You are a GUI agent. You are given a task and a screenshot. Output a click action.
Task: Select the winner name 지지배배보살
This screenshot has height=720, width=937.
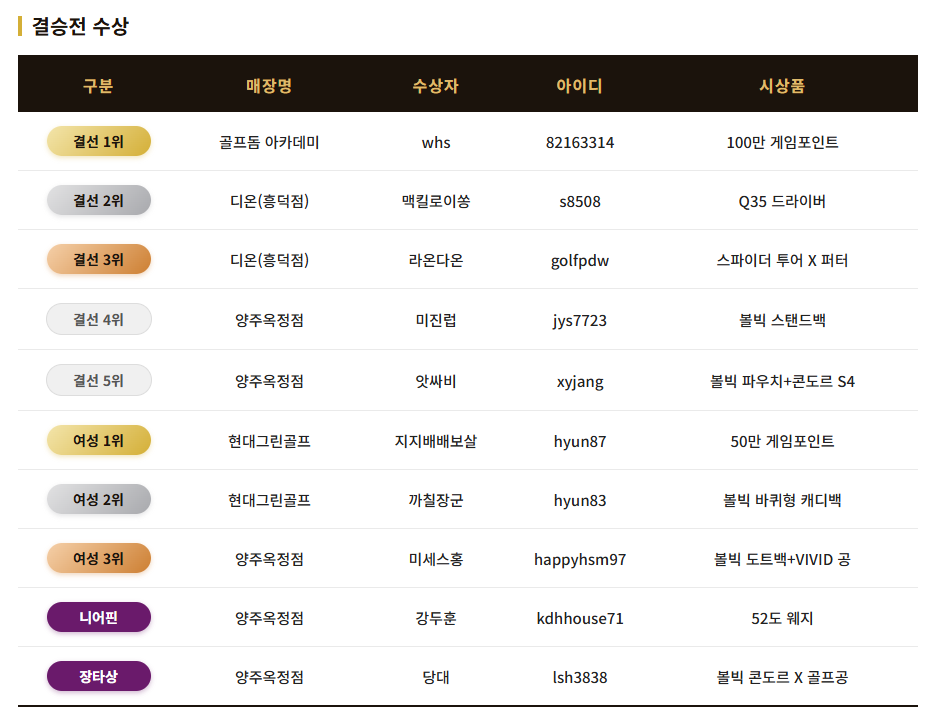pyautogui.click(x=436, y=441)
